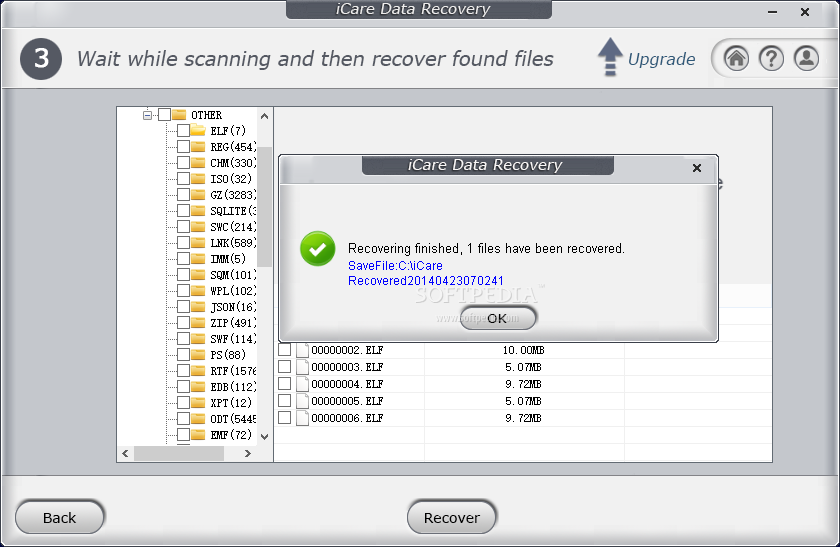Click the tree scroll down arrow

point(265,437)
